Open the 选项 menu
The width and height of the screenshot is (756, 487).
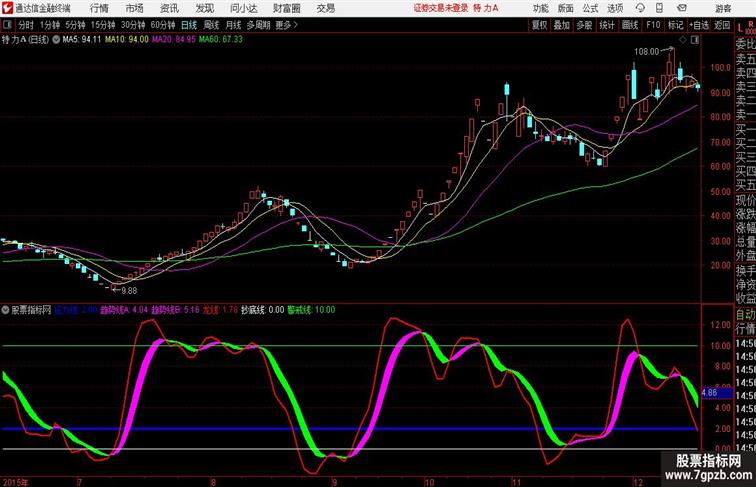coord(615,8)
